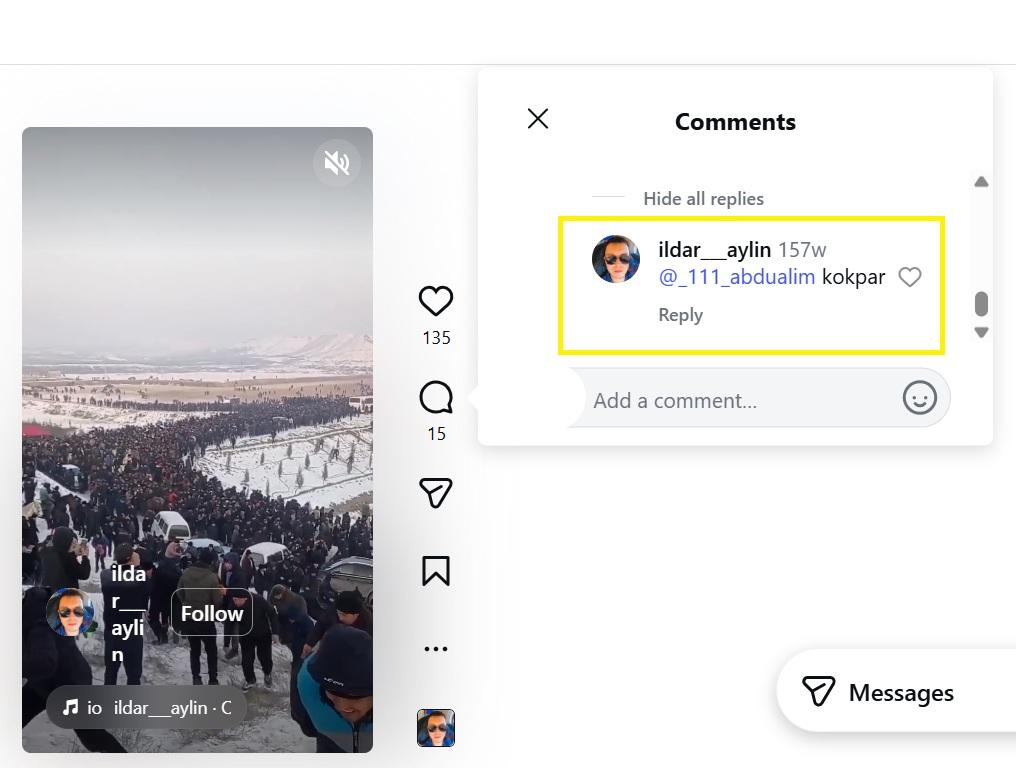Image resolution: width=1016 pixels, height=768 pixels.
Task: Like the reel with heart icon
Action: [x=436, y=301]
